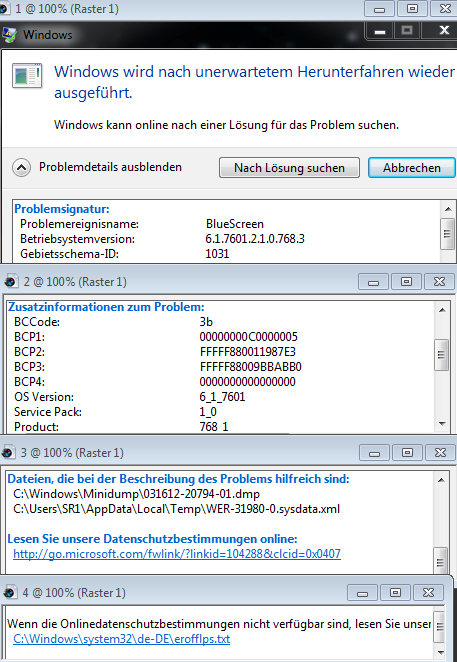Click scrollbar thumb in Problemsignatur list
Image resolution: width=457 pixels, height=662 pixels.
(x=447, y=233)
